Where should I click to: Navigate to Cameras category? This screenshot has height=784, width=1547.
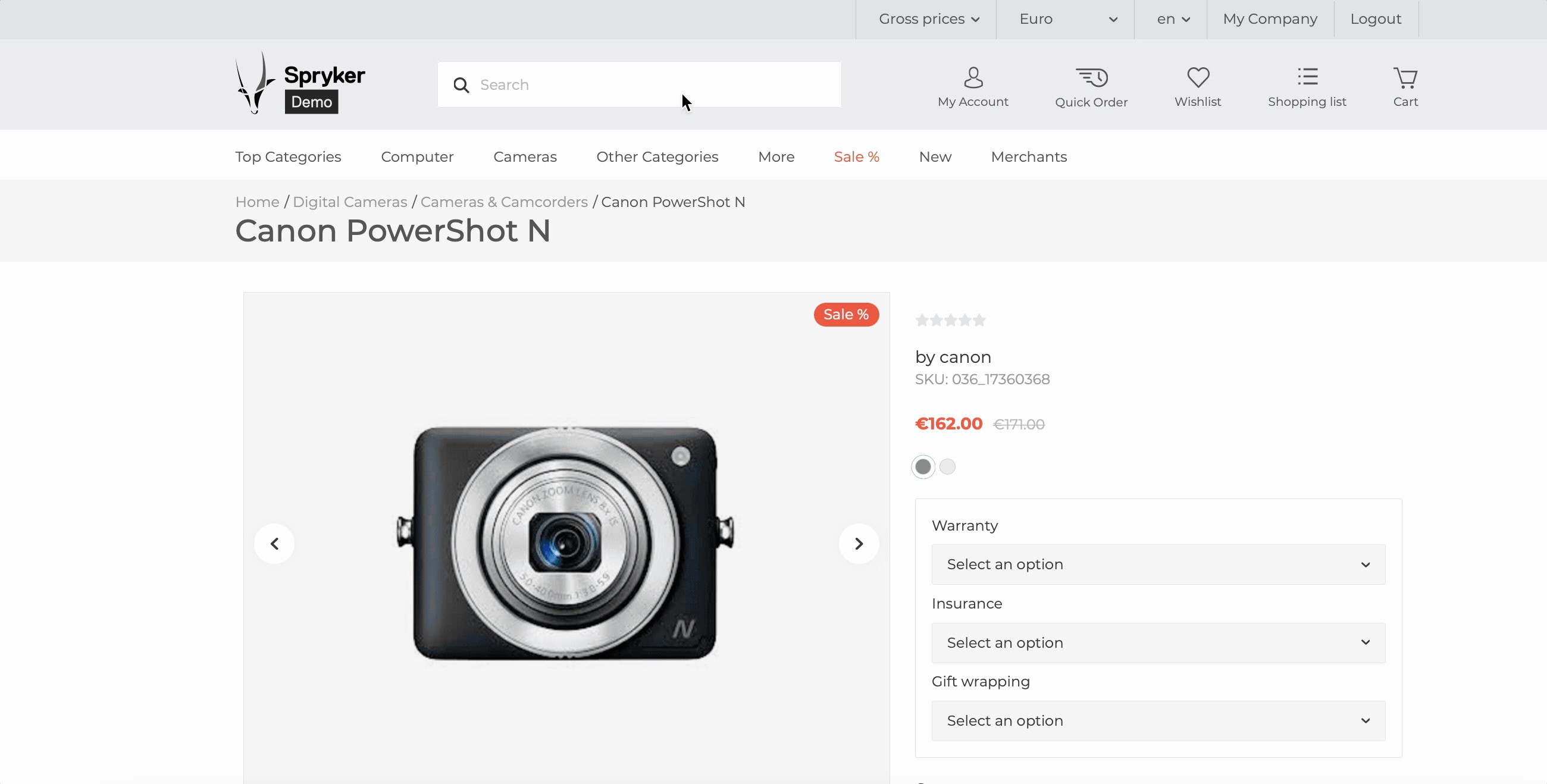(525, 156)
